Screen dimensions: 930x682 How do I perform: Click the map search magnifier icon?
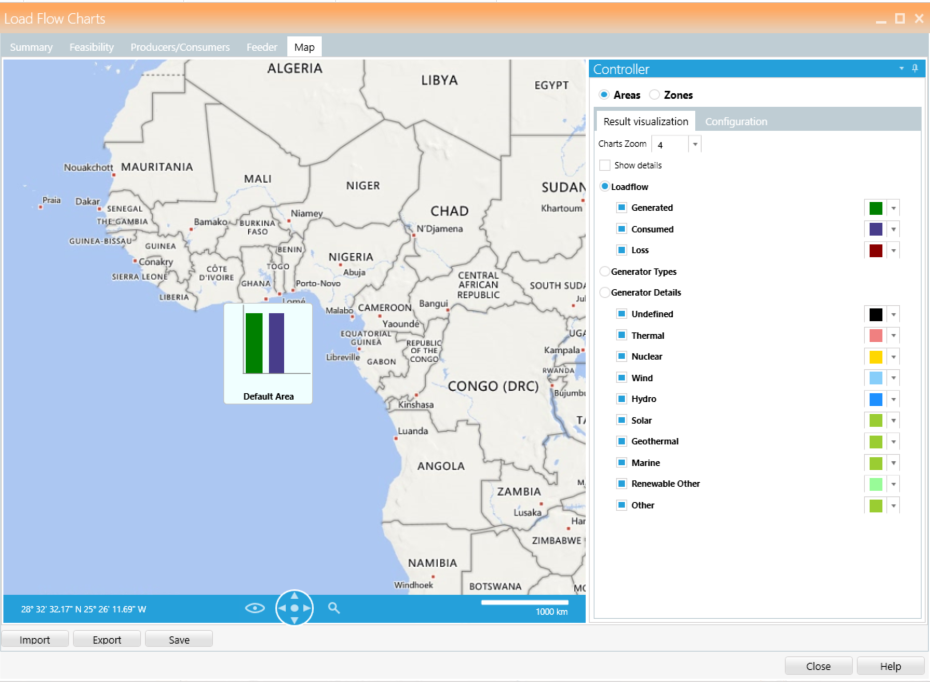334,607
